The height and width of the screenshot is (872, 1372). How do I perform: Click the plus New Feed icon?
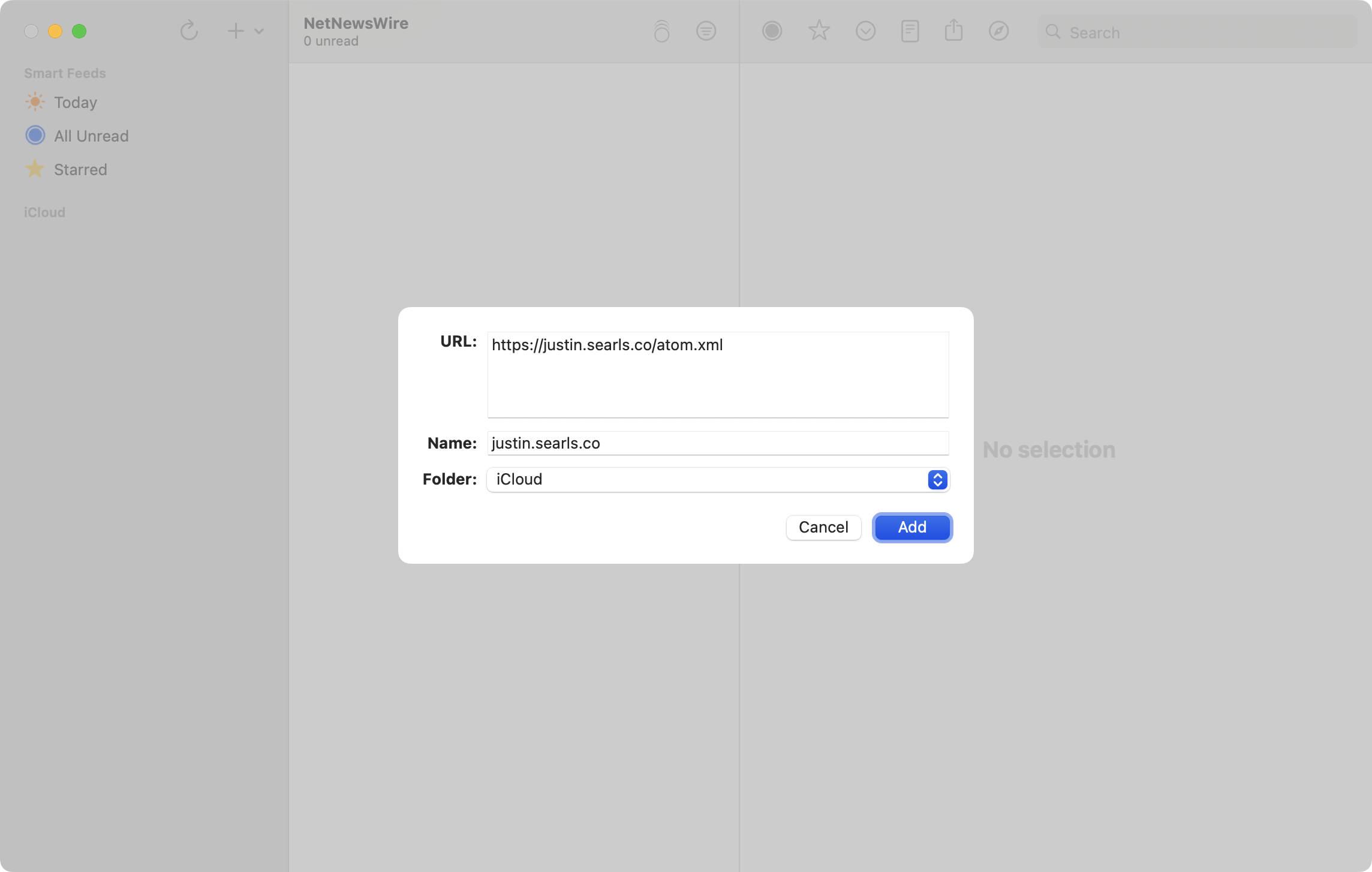(x=236, y=31)
